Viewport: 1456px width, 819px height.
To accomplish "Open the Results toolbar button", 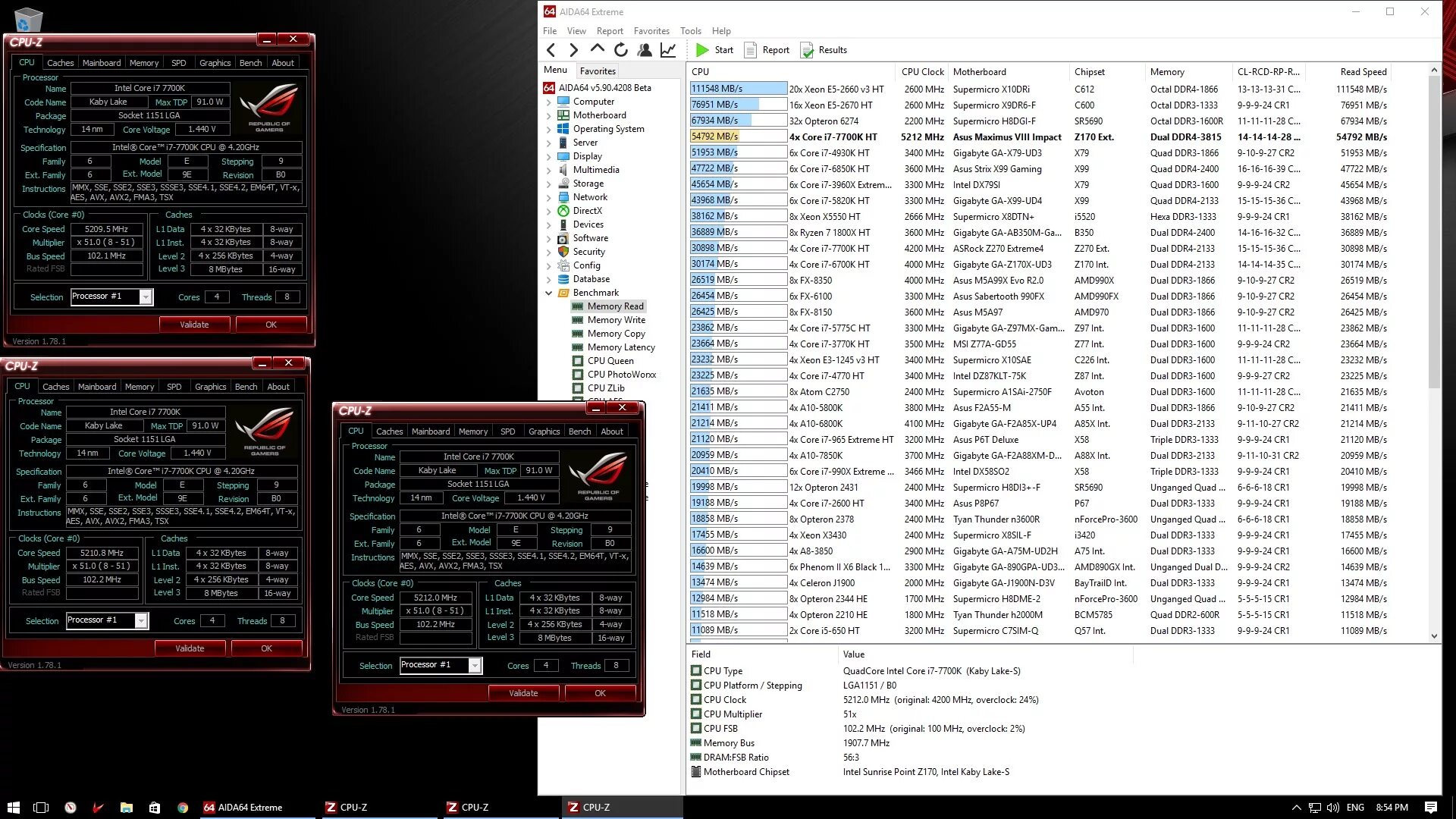I will coord(824,50).
